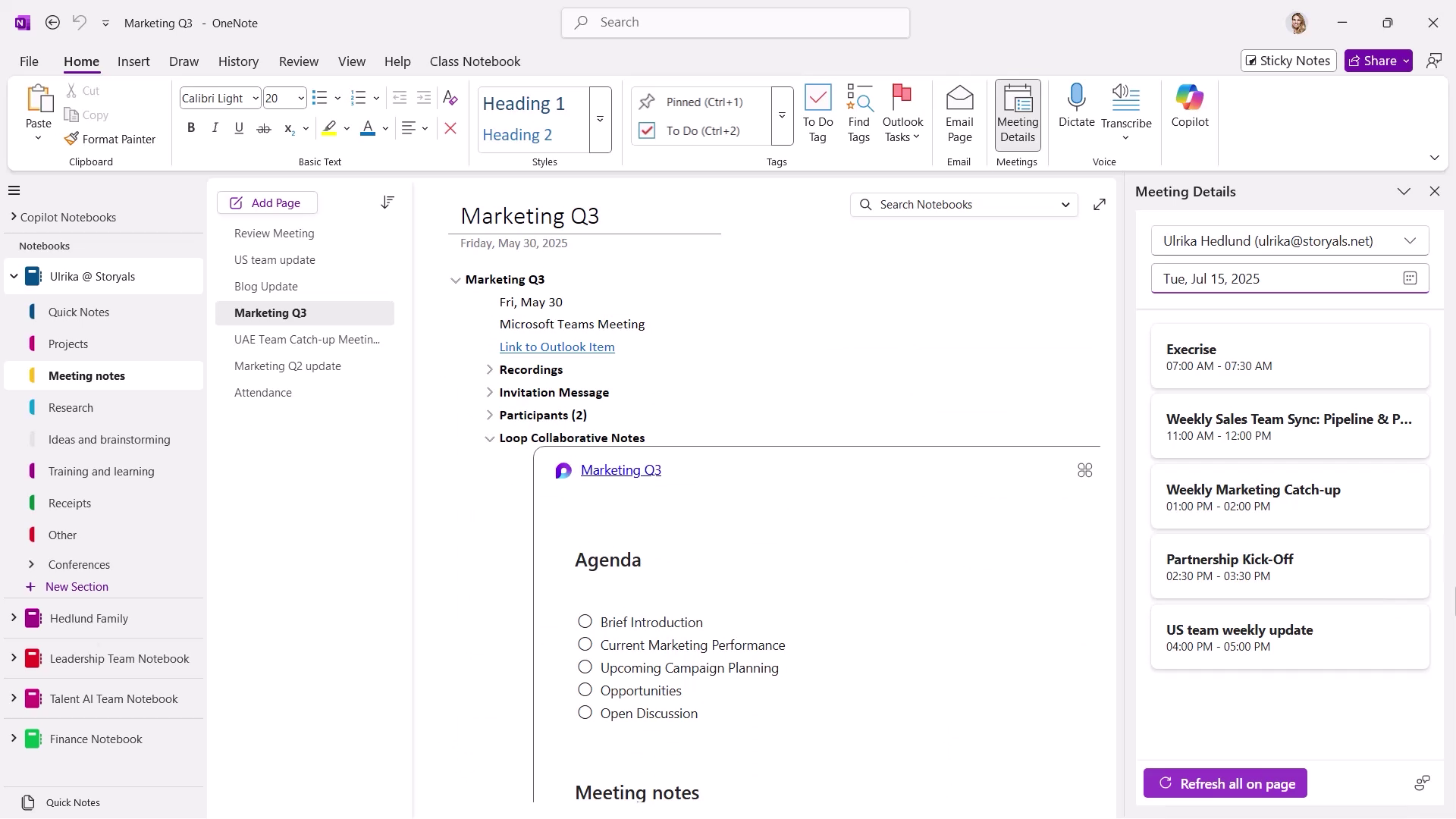
Task: Open the Insert ribbon tab
Action: (133, 61)
